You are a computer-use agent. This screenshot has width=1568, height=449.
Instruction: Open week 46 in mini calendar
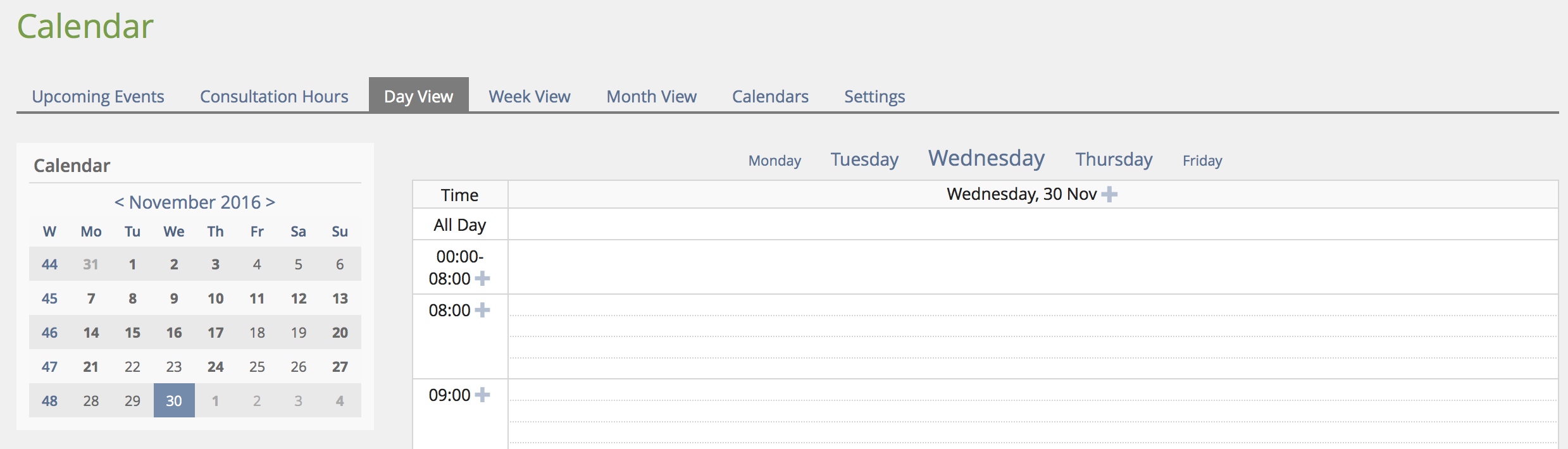pyautogui.click(x=49, y=333)
